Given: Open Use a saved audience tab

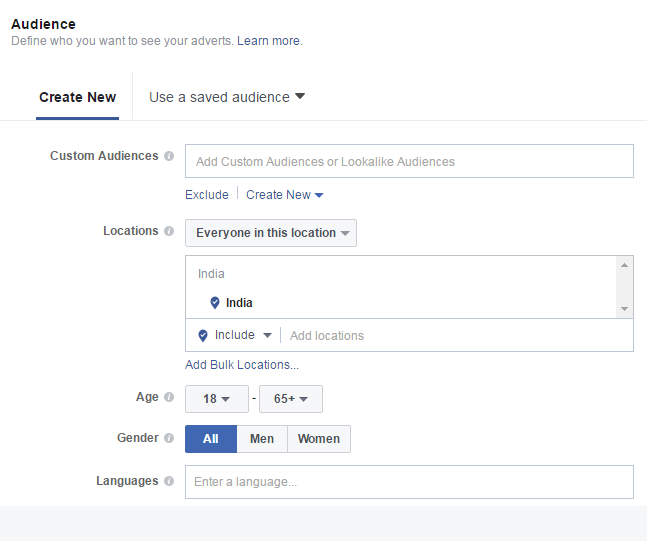Looking at the screenshot, I should [227, 97].
